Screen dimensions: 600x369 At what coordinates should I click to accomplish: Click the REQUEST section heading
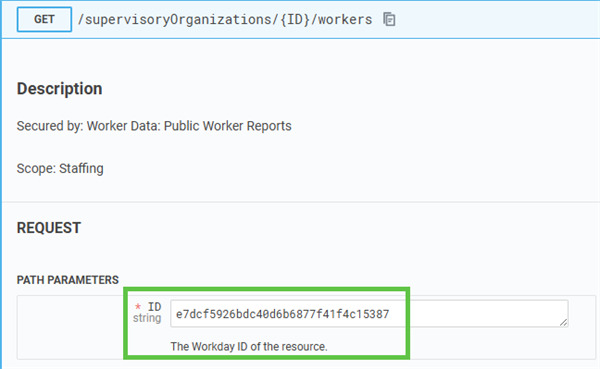click(x=49, y=228)
